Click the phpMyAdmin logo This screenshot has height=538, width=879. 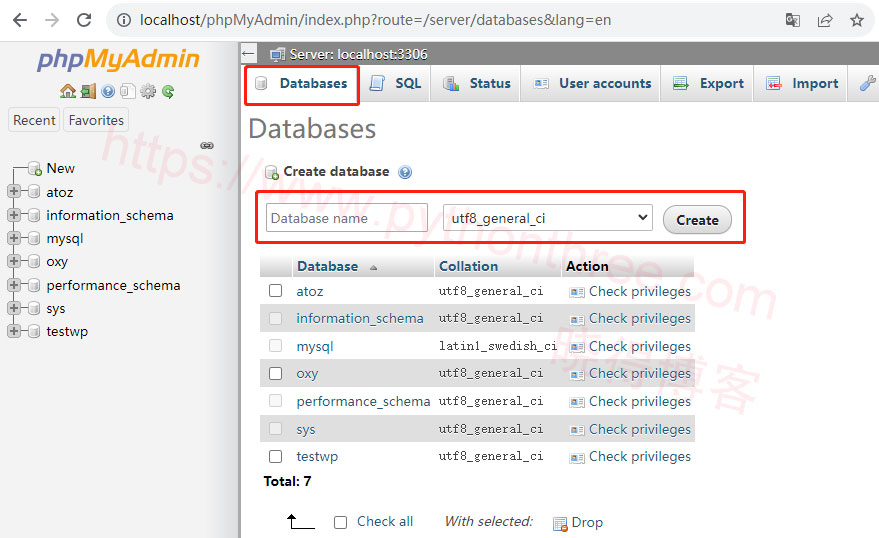tap(118, 59)
